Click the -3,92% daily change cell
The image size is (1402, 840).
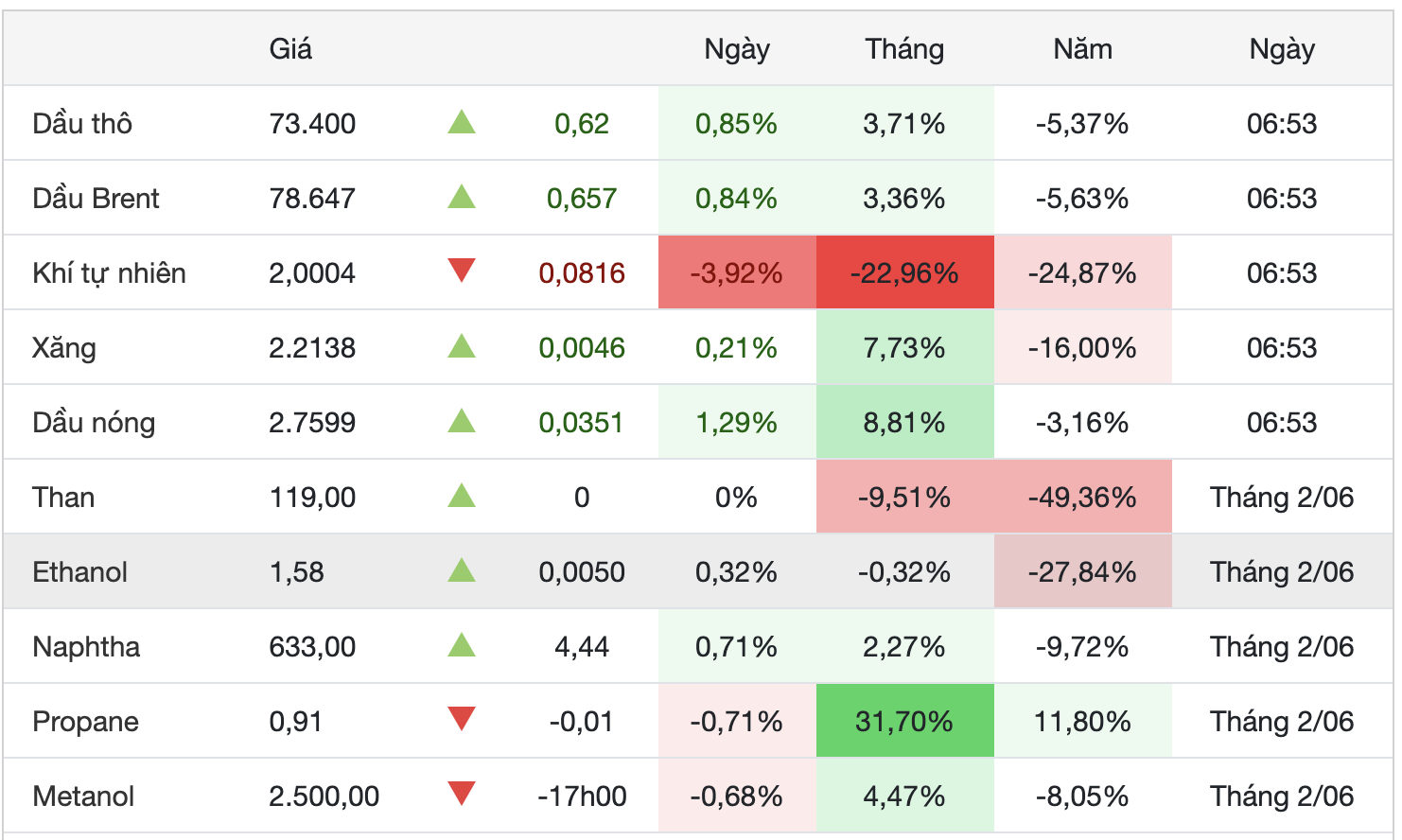736,273
